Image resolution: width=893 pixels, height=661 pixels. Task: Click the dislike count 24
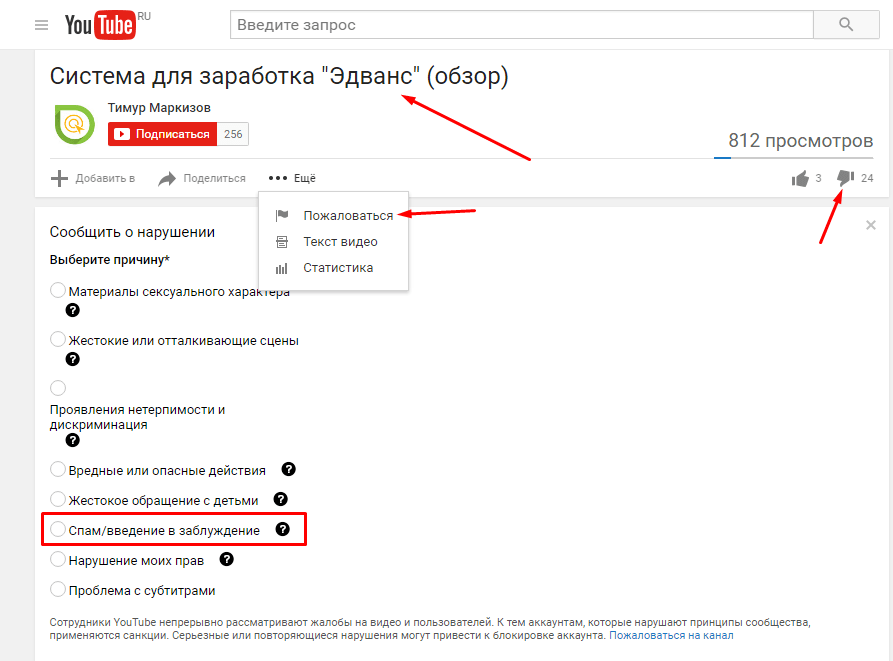(867, 178)
